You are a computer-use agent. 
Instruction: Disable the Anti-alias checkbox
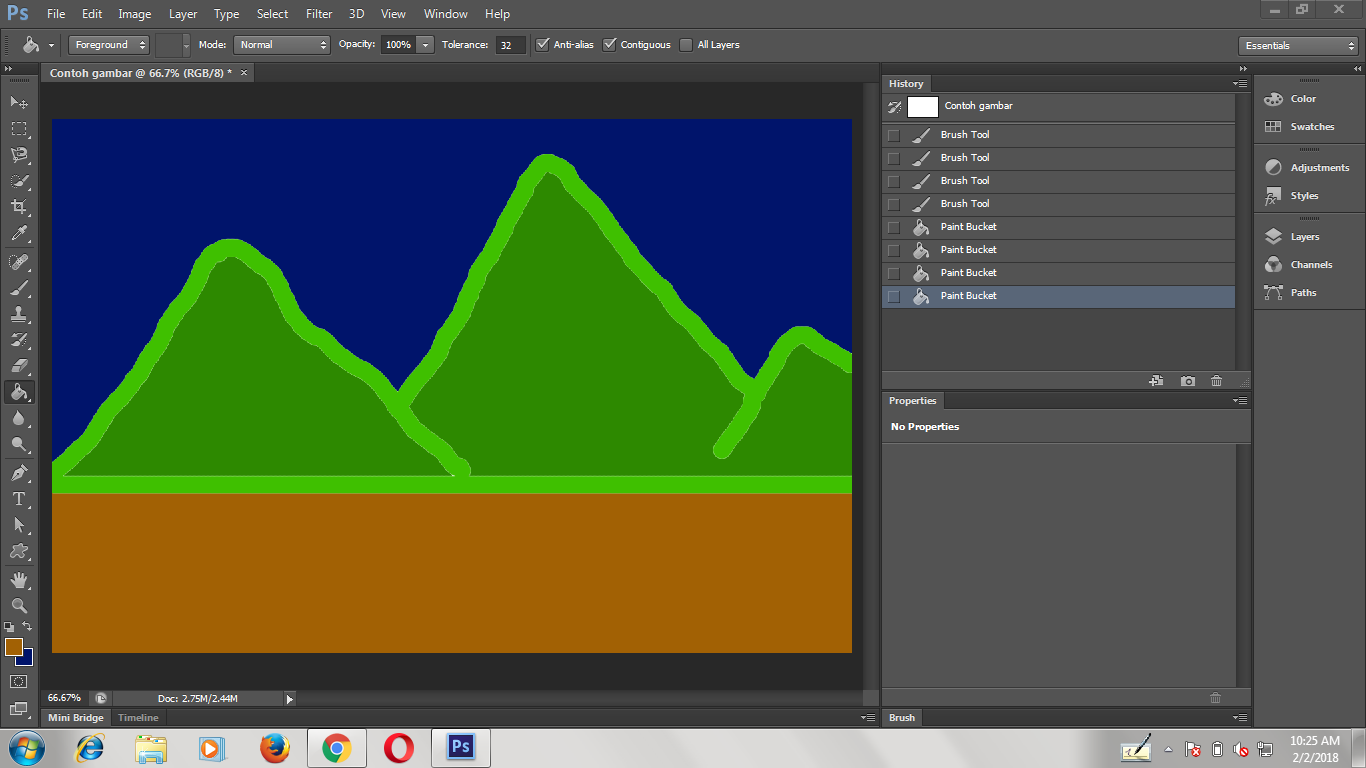tap(543, 44)
